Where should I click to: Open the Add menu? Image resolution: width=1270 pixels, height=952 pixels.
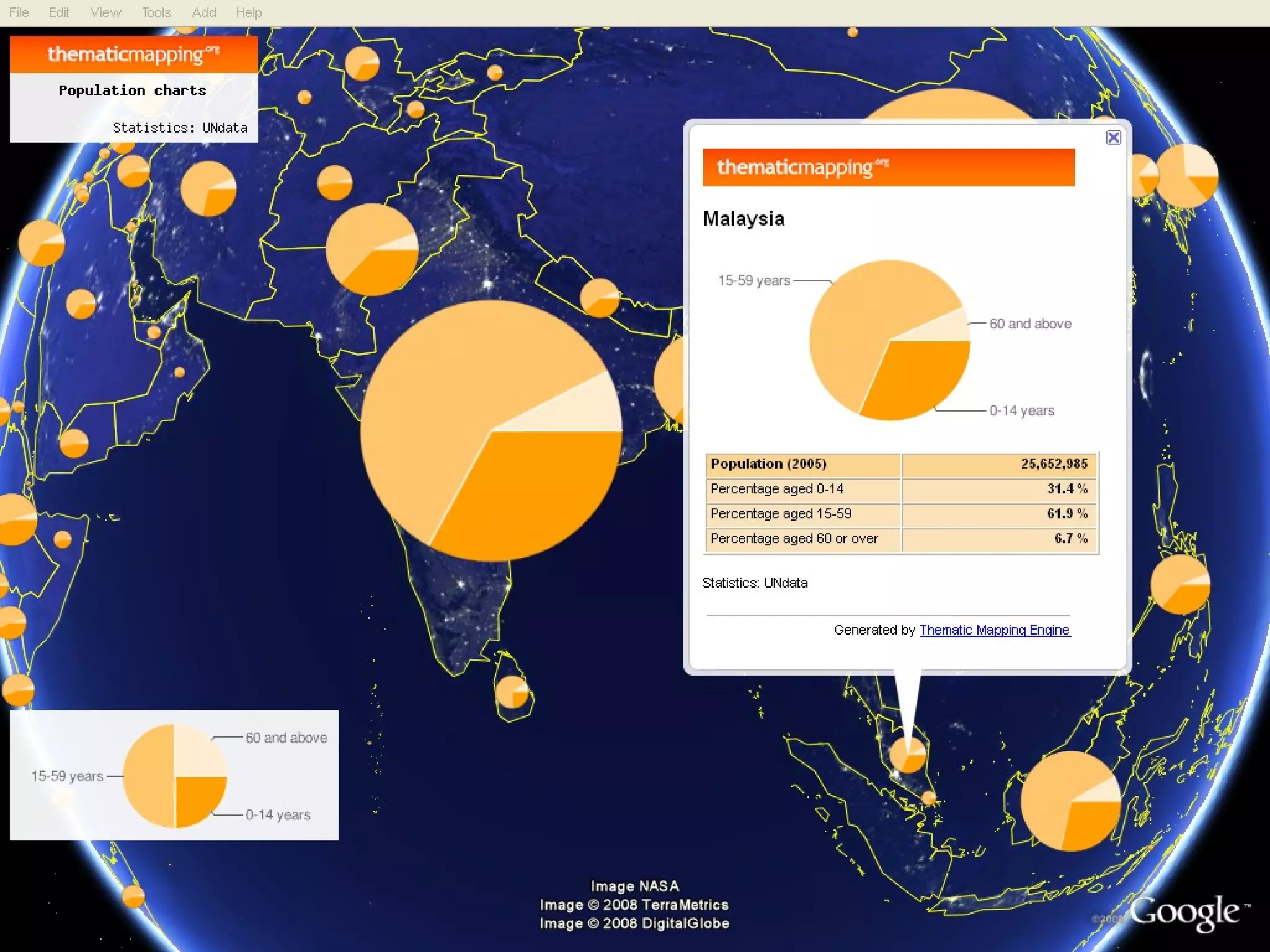(x=204, y=12)
